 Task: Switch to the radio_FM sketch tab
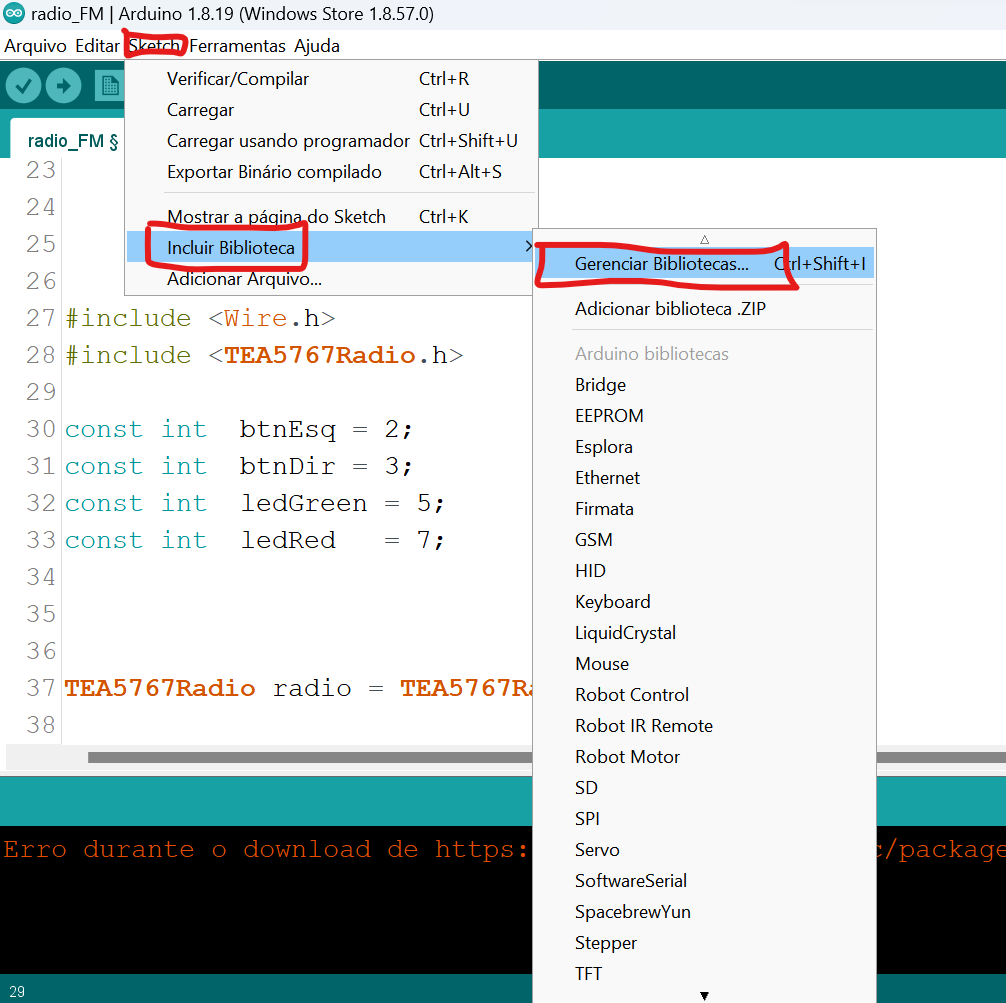(67, 139)
